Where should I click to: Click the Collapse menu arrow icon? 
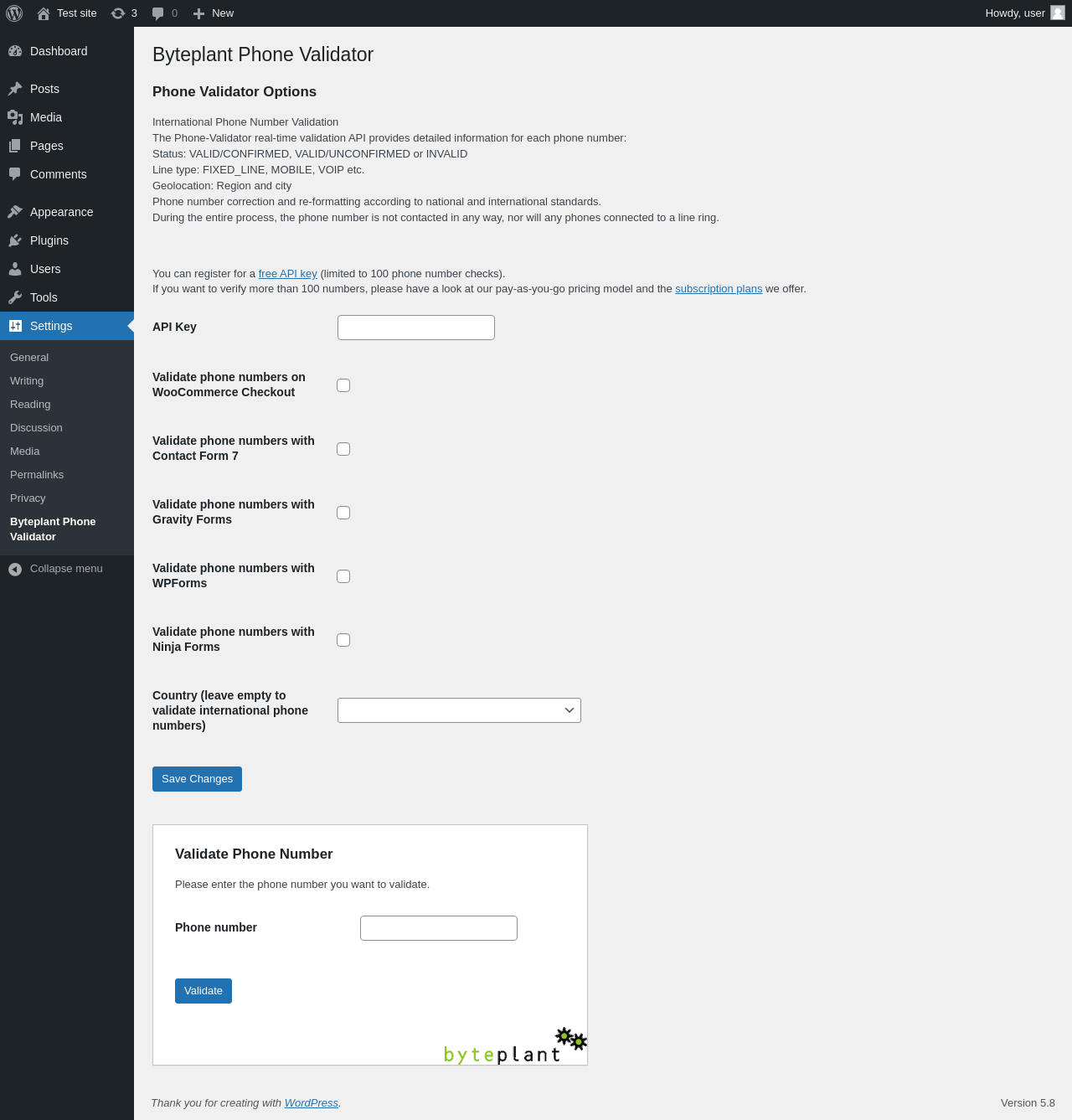[15, 570]
